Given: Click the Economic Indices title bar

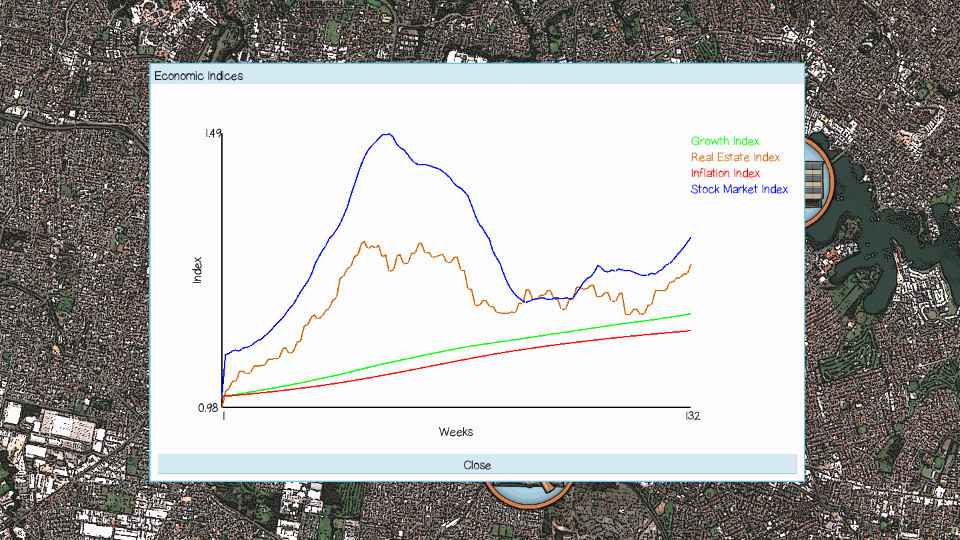Looking at the screenshot, I should click(x=477, y=75).
